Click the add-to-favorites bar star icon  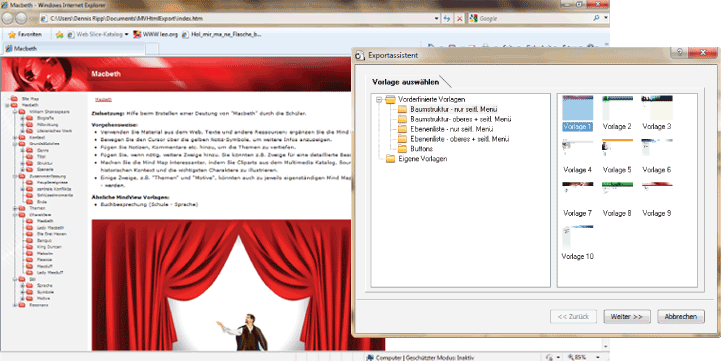tap(59, 34)
